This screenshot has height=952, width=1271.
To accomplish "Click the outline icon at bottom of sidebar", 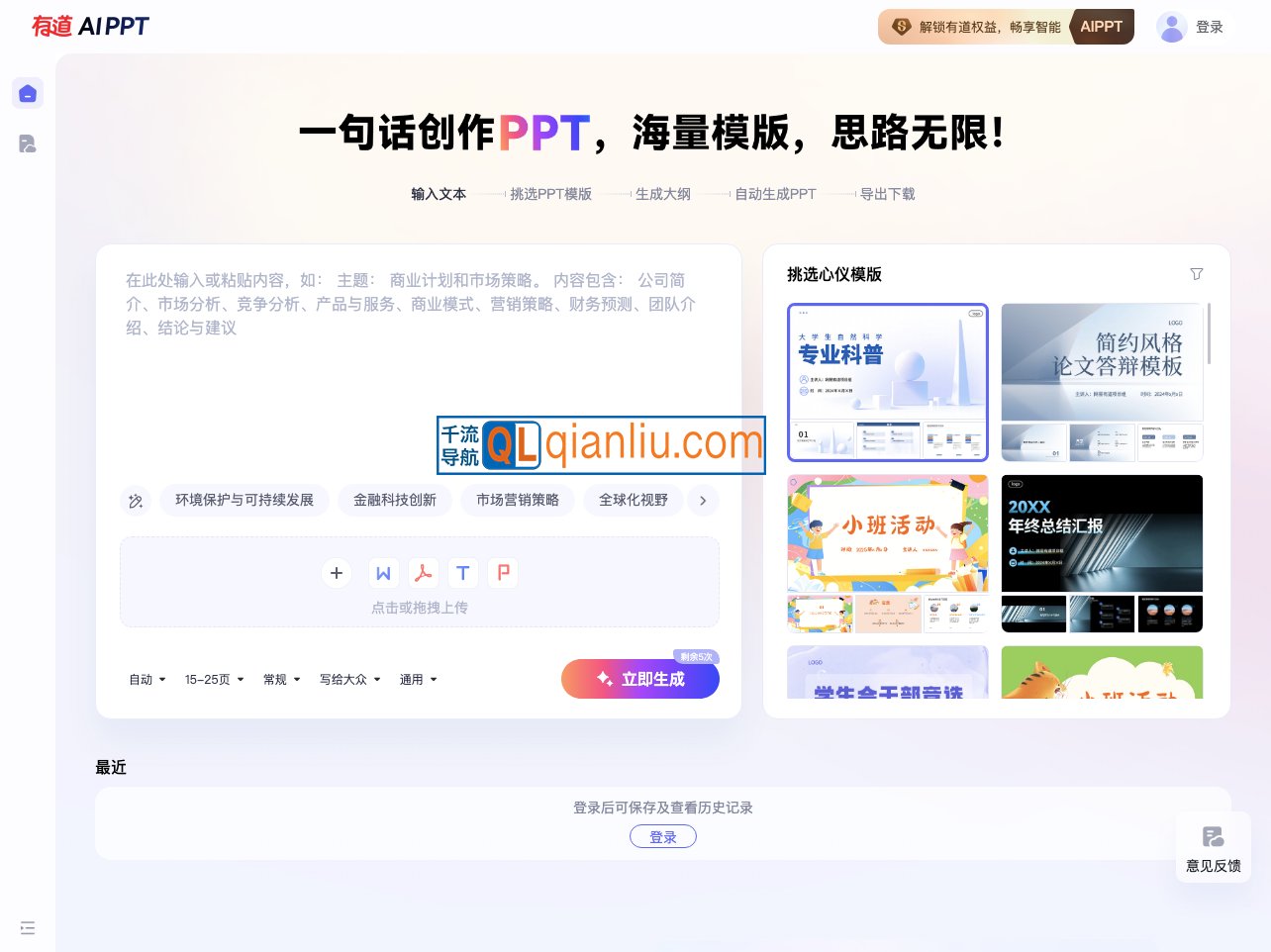I will (x=28, y=927).
